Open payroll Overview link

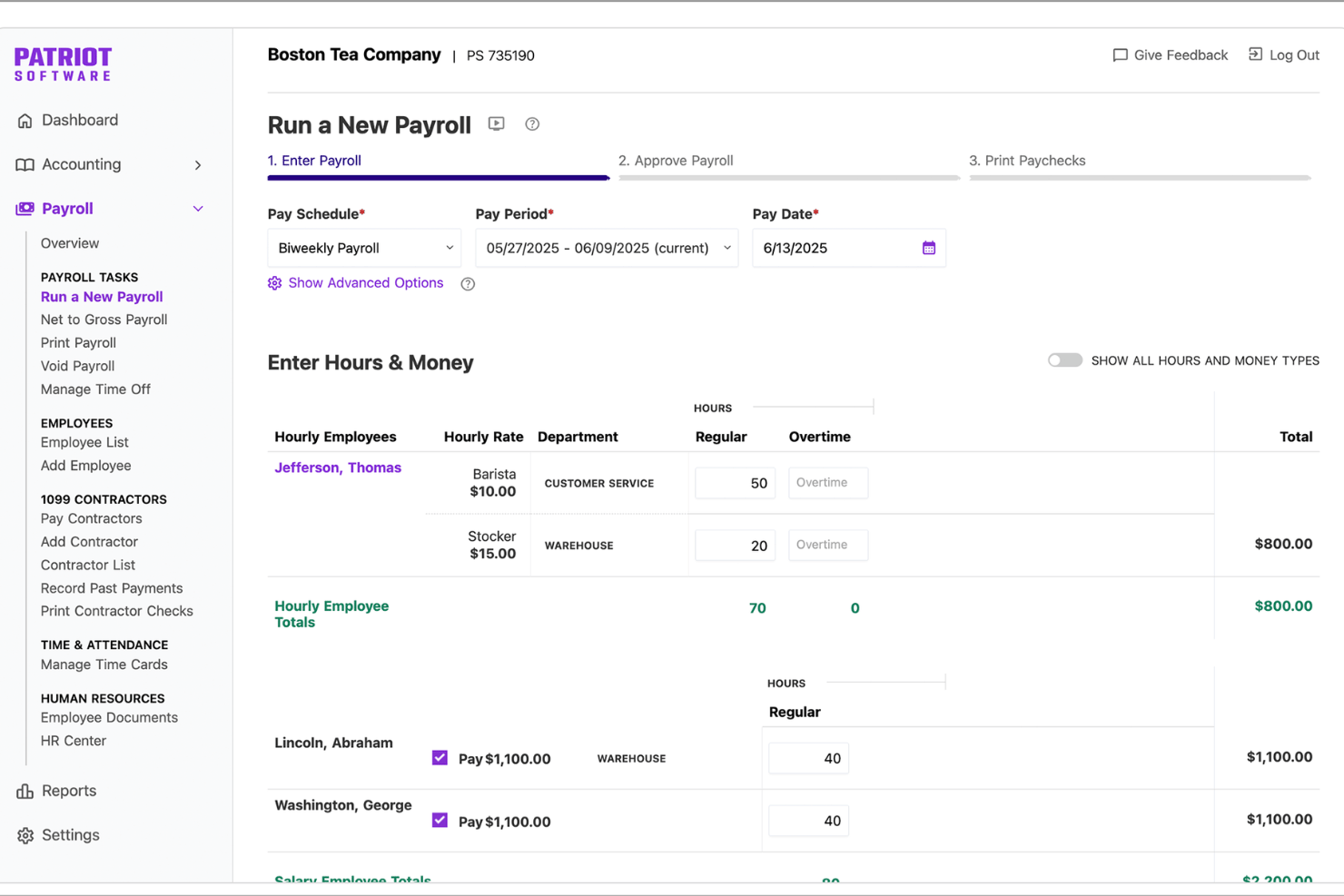click(70, 243)
